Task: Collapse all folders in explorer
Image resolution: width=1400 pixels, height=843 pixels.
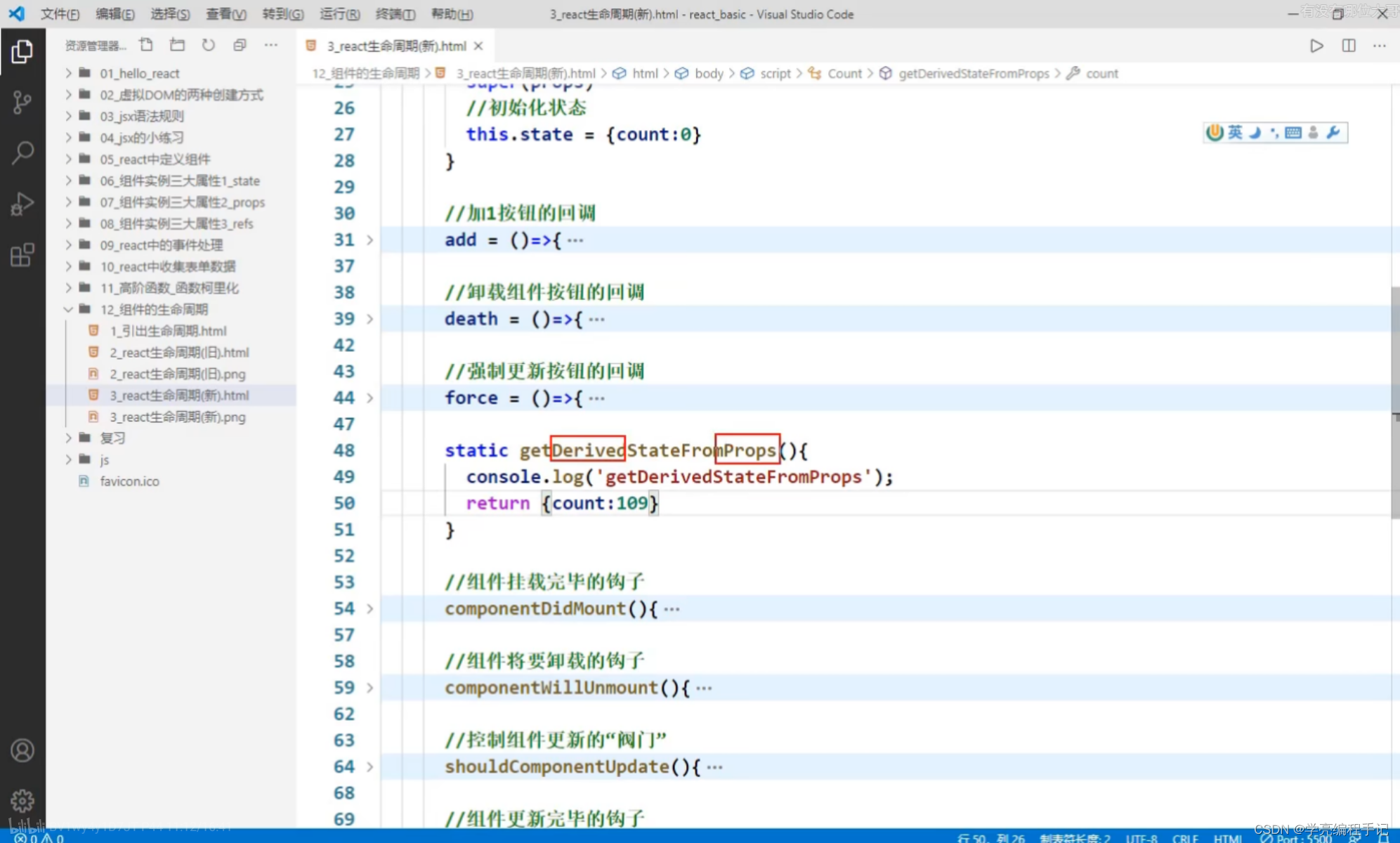Action: (x=240, y=45)
